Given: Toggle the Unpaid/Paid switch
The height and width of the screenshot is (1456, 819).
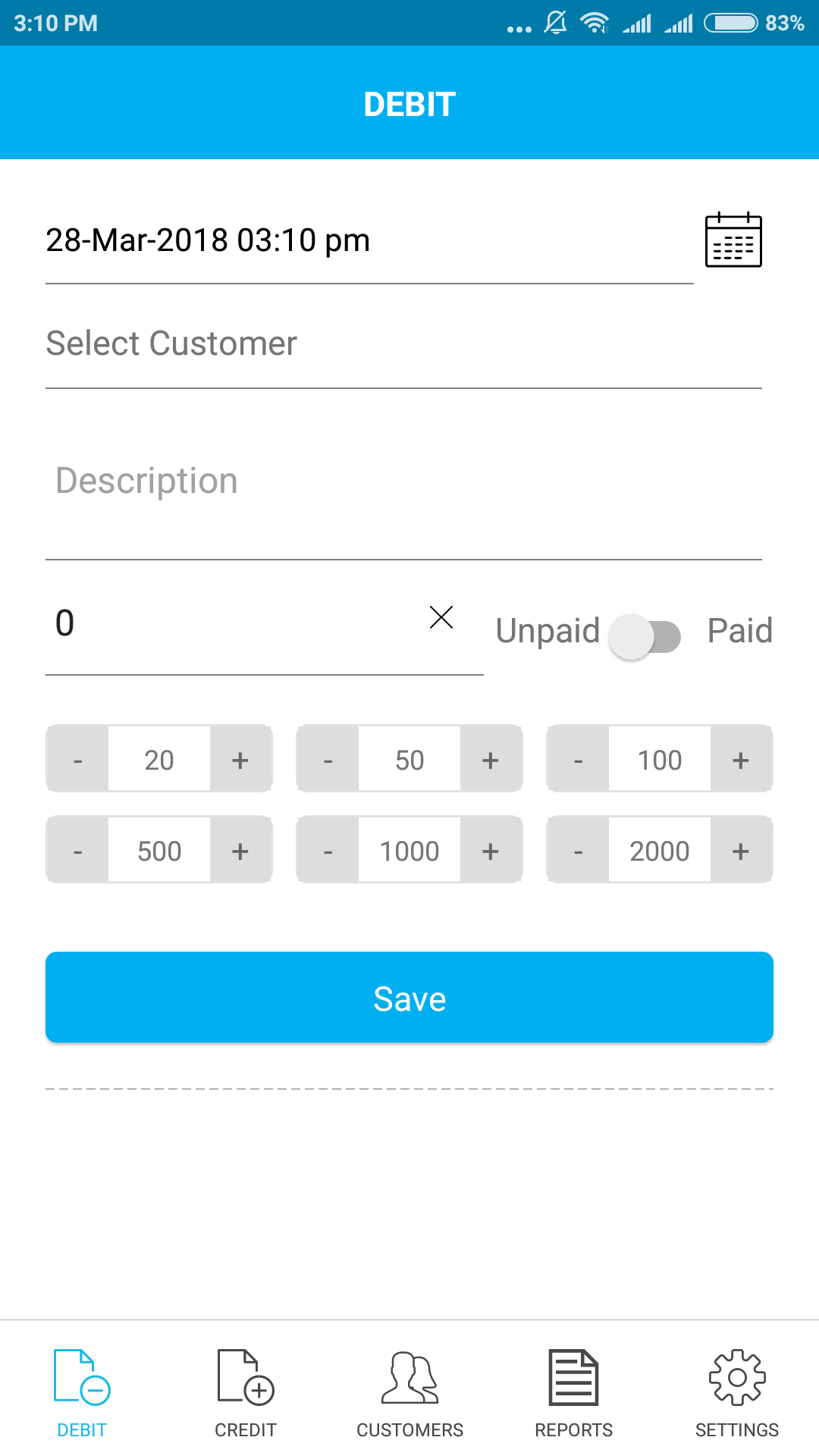Looking at the screenshot, I should [645, 636].
